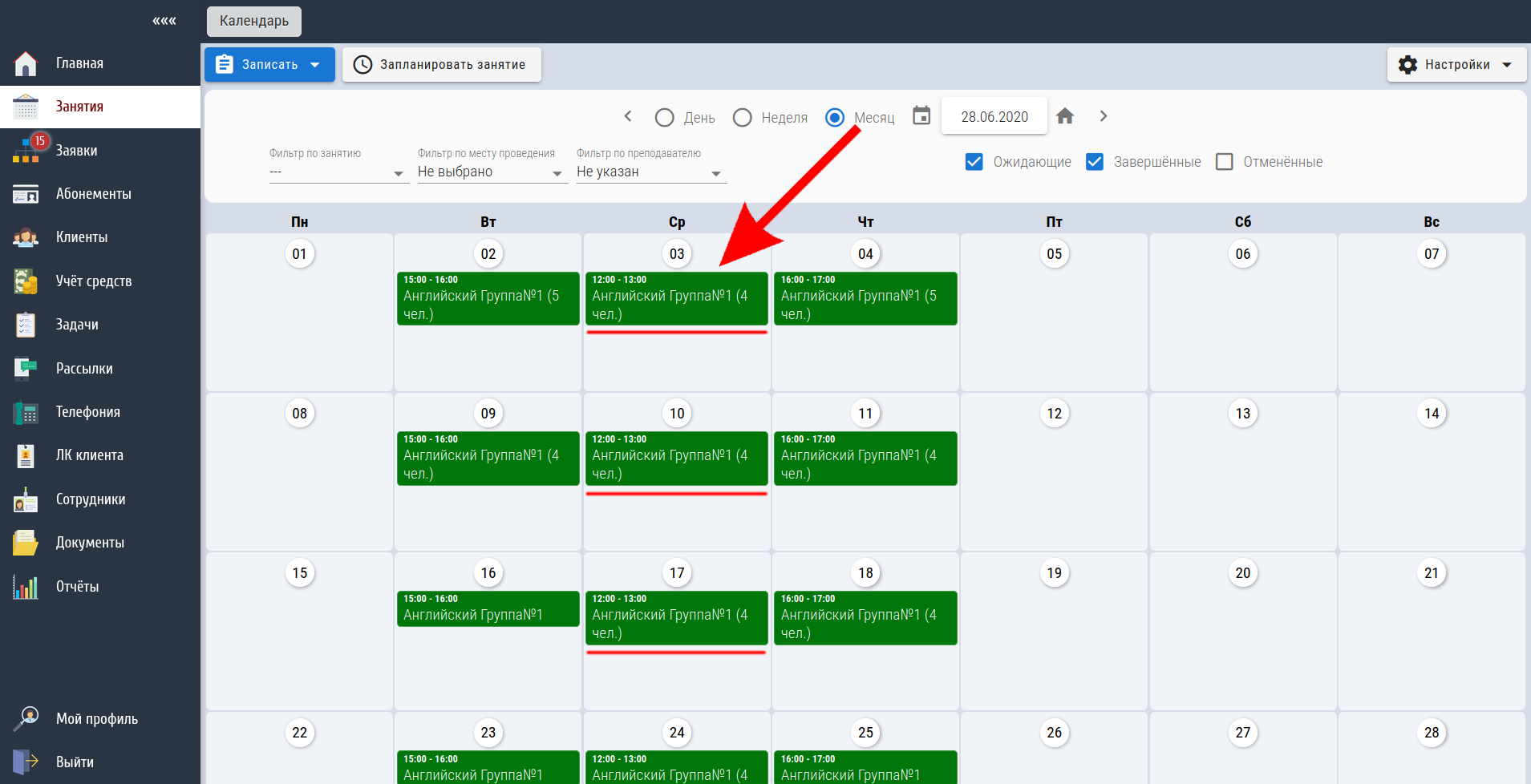Click the date field showing 28.06.2020
Viewport: 1531px width, 784px height.
(994, 117)
